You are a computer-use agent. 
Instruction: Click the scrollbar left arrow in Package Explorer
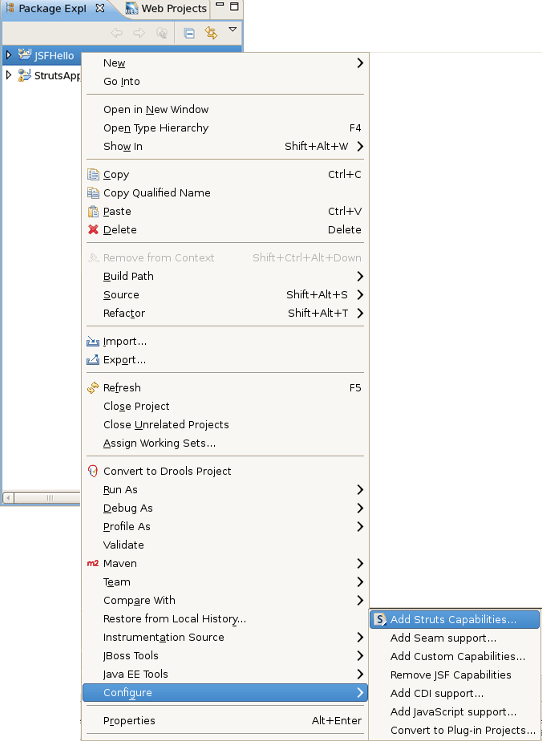click(x=8, y=498)
